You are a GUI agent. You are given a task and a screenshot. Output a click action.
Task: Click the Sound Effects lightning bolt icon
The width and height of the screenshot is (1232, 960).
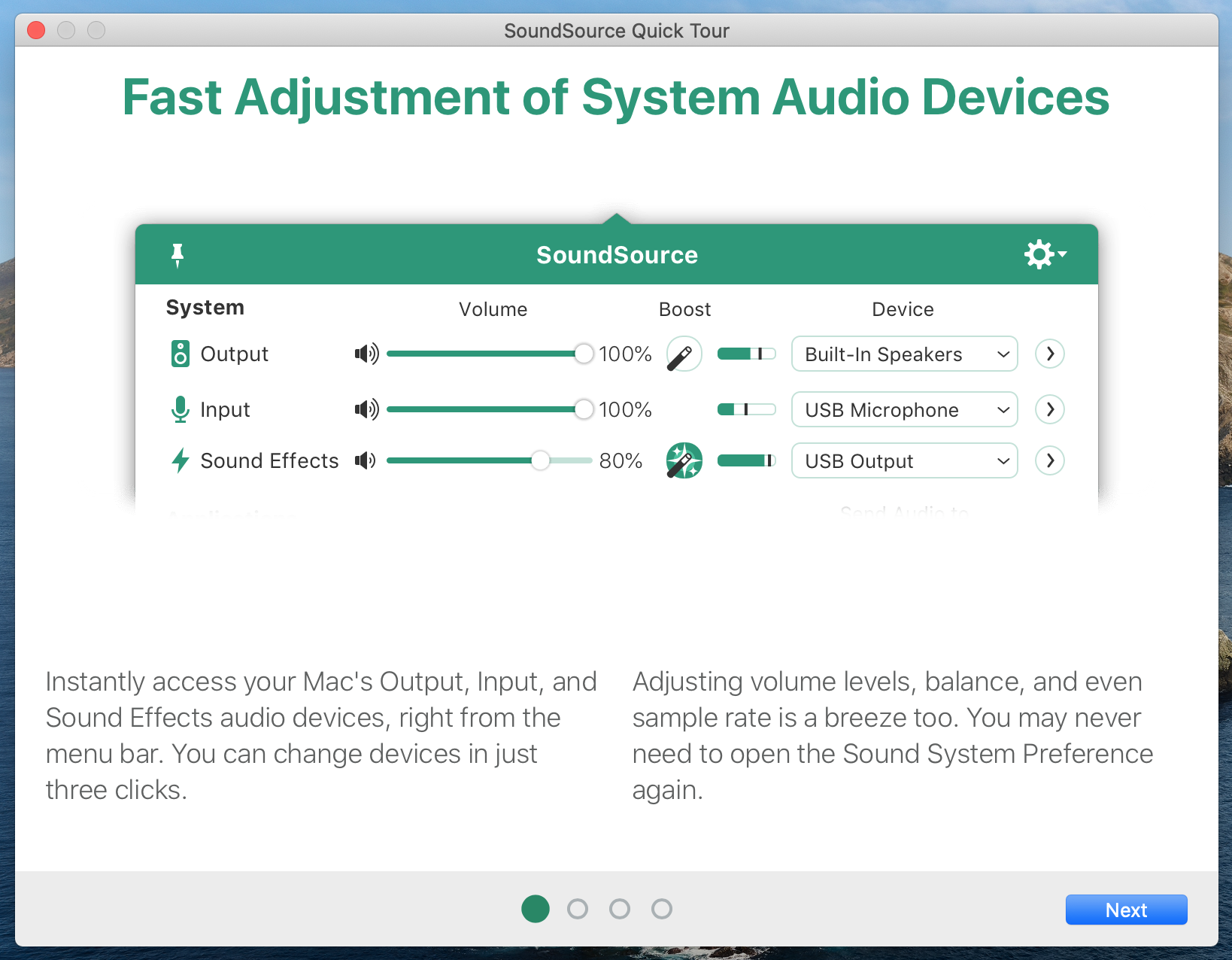(x=180, y=460)
